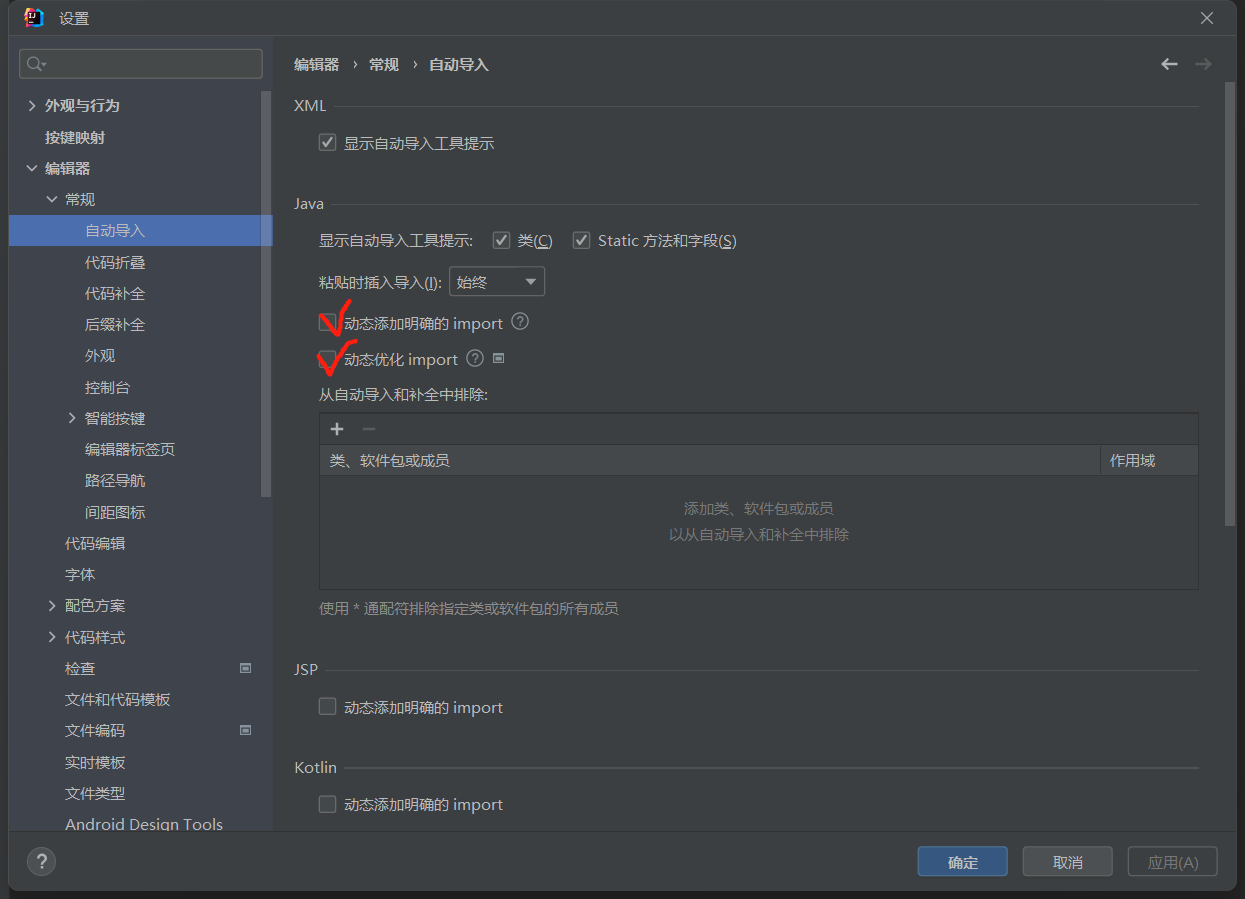Open the 粘贴时插入导入 dropdown
The height and width of the screenshot is (899, 1245).
pos(497,282)
